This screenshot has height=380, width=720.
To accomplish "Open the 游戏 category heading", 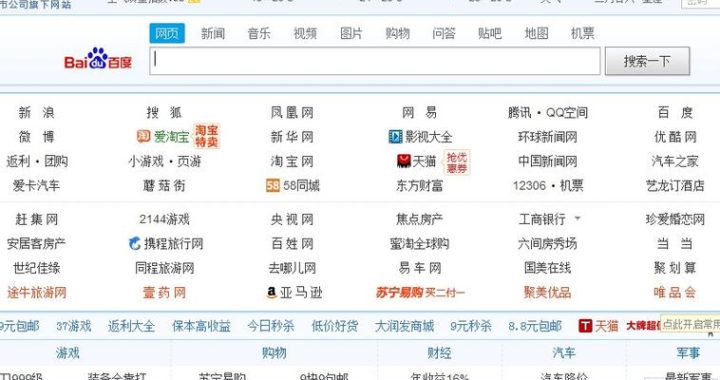I will [x=68, y=352].
